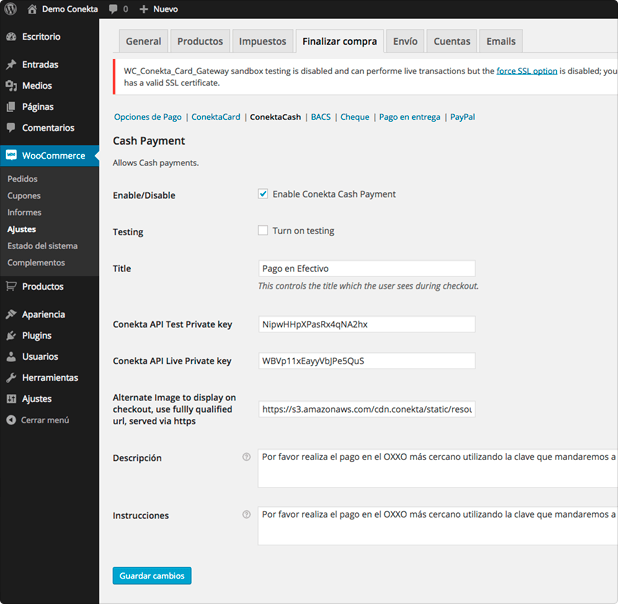Click the Herramientas wrench icon
618x604 pixels.
[x=11, y=378]
